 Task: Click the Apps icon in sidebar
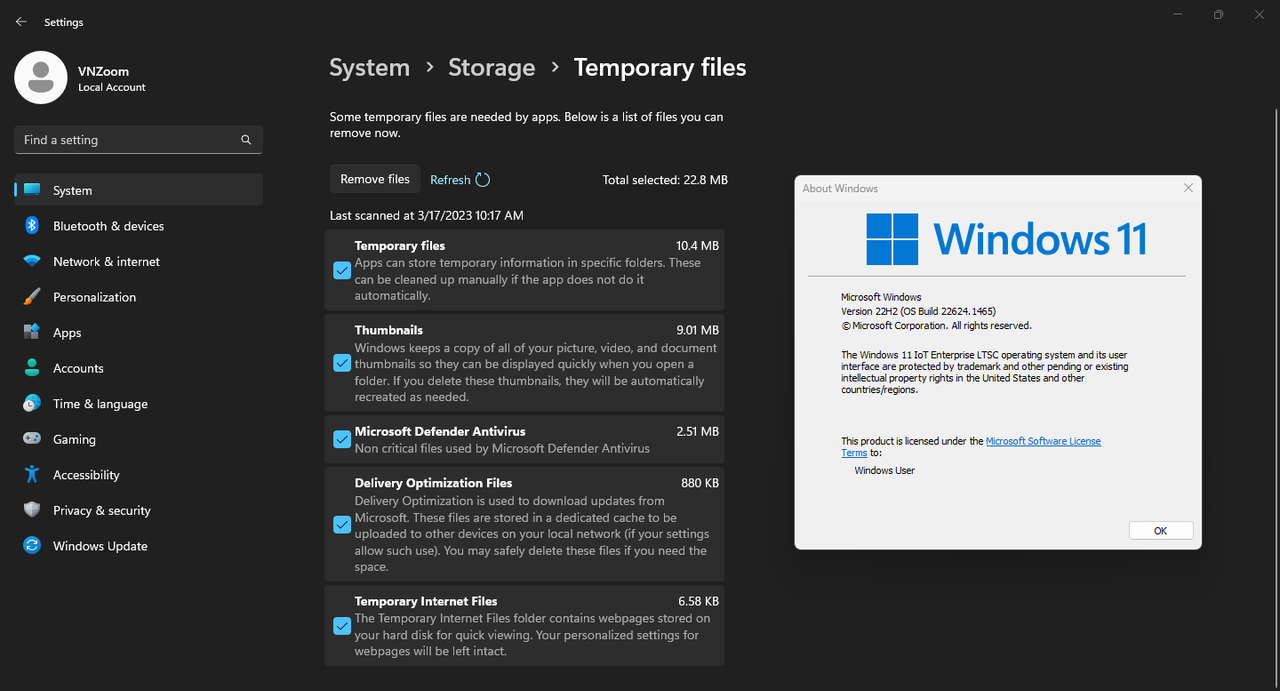tap(32, 333)
